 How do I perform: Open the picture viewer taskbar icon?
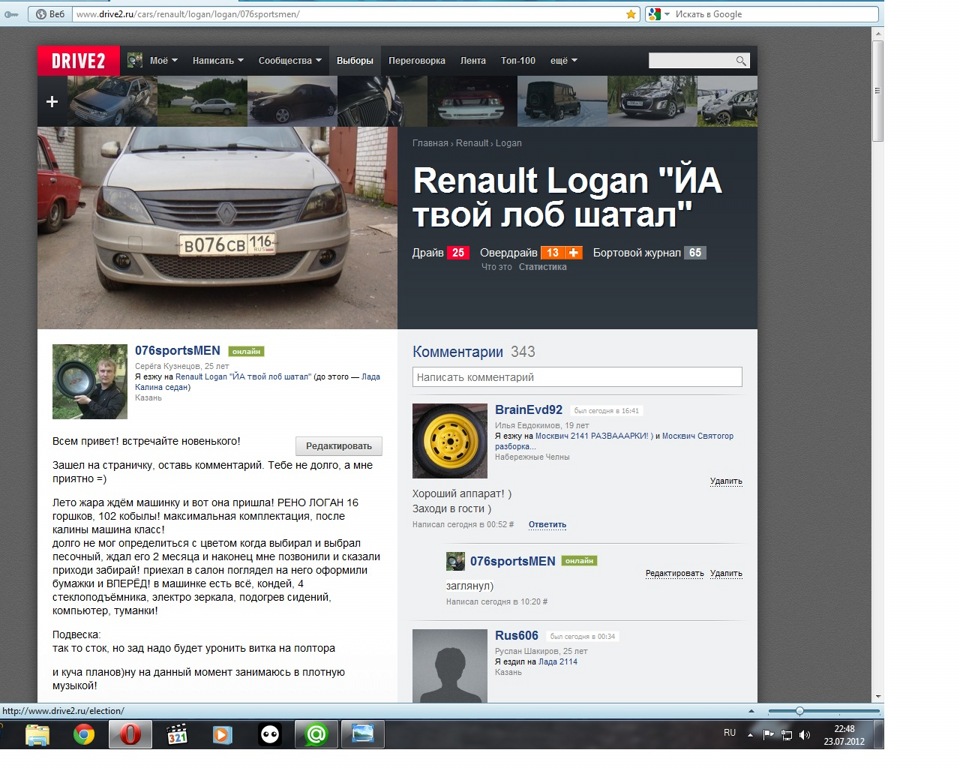(x=362, y=734)
